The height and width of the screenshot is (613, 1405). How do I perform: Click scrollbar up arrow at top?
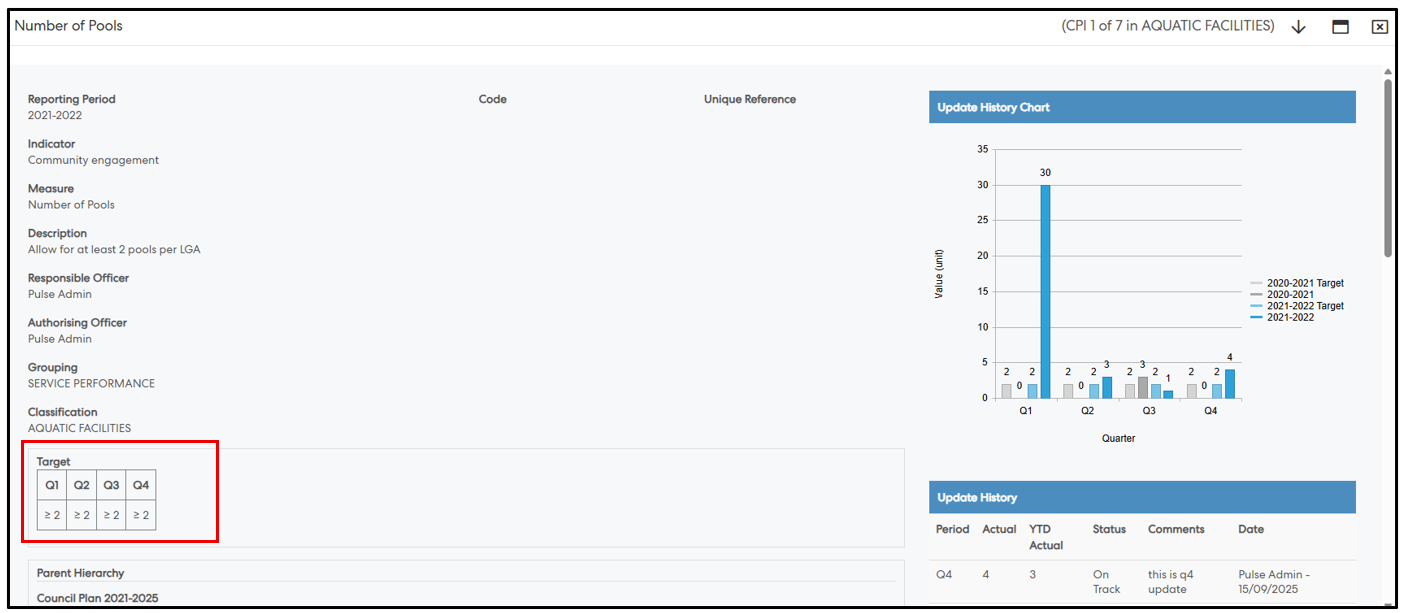pyautogui.click(x=1387, y=72)
